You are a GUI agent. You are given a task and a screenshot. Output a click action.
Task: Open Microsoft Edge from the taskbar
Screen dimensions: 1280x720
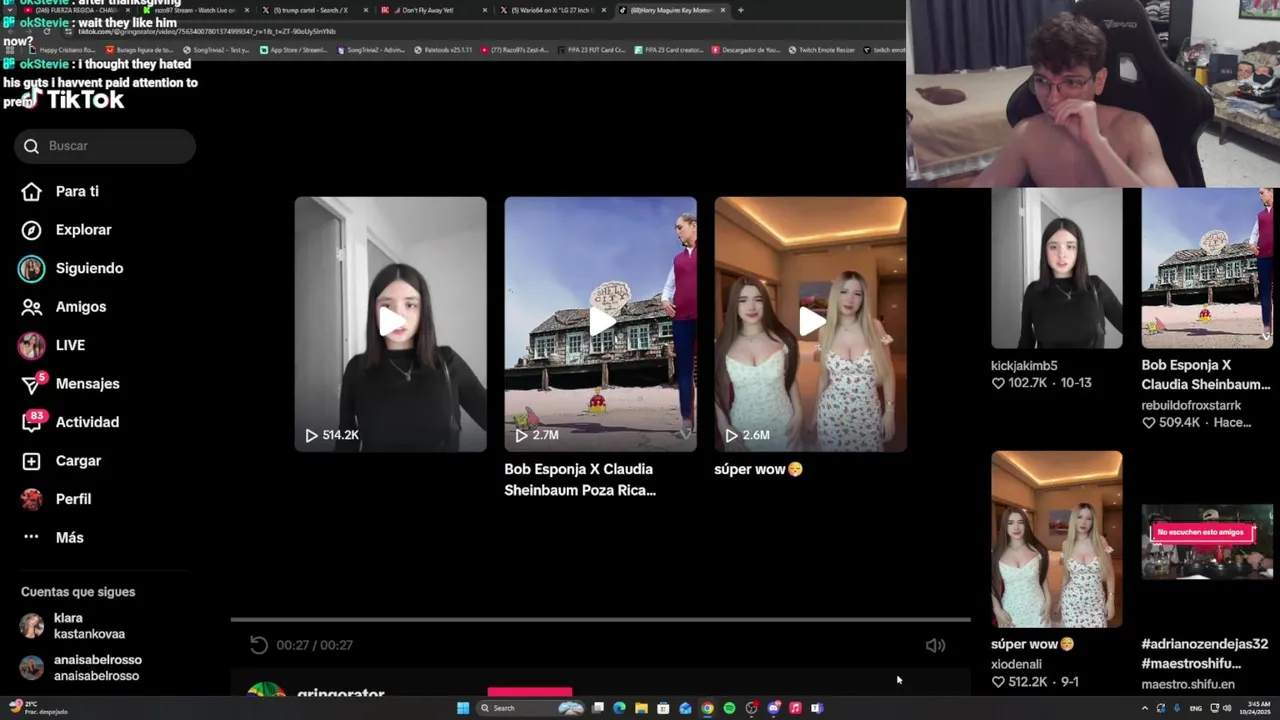[619, 708]
